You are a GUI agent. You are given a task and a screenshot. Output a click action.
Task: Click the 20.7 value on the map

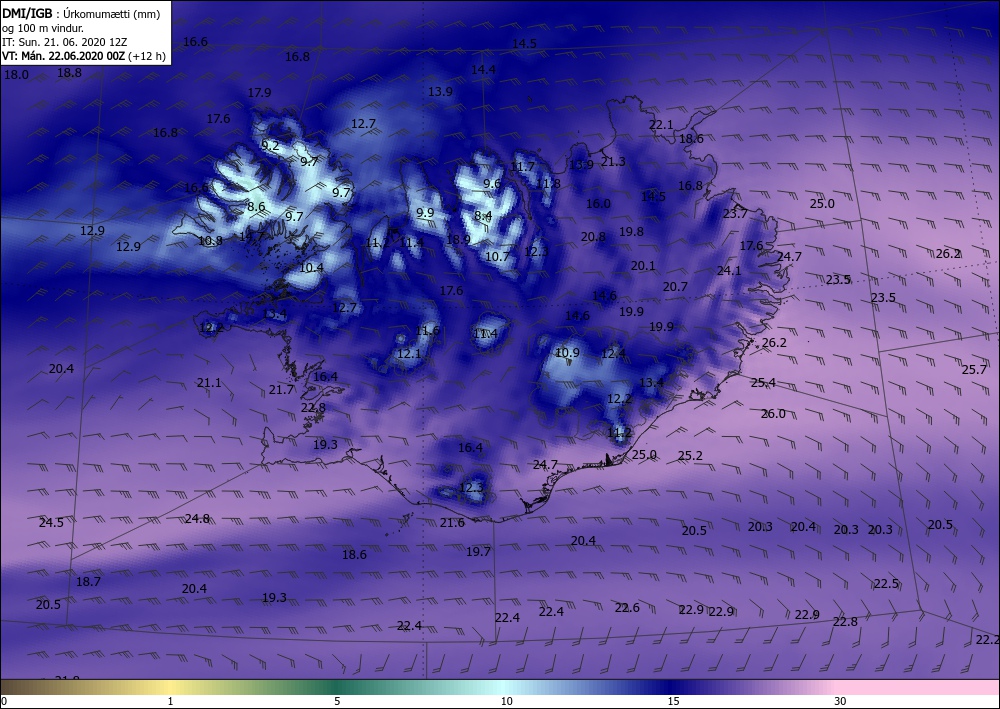(675, 286)
